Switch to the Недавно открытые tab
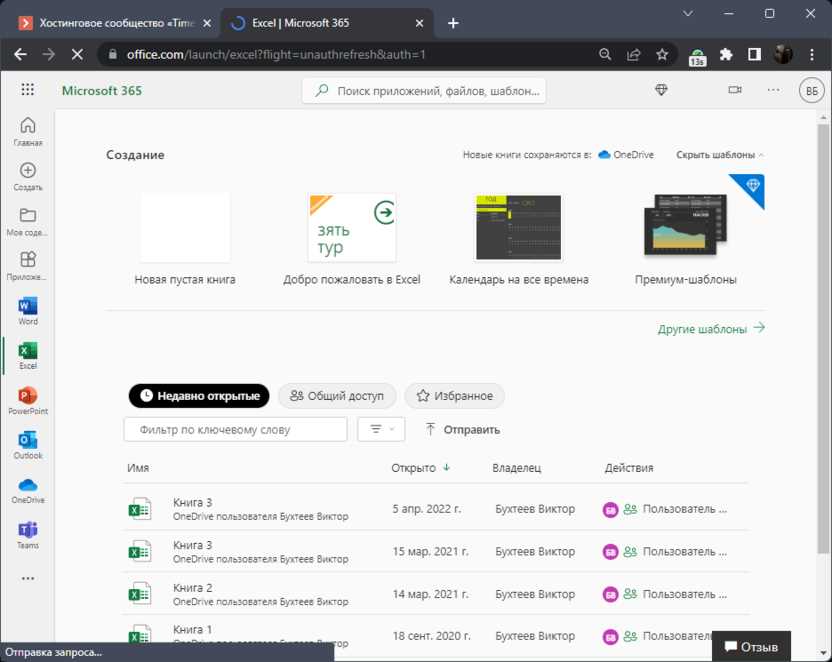832x662 pixels. (x=199, y=396)
